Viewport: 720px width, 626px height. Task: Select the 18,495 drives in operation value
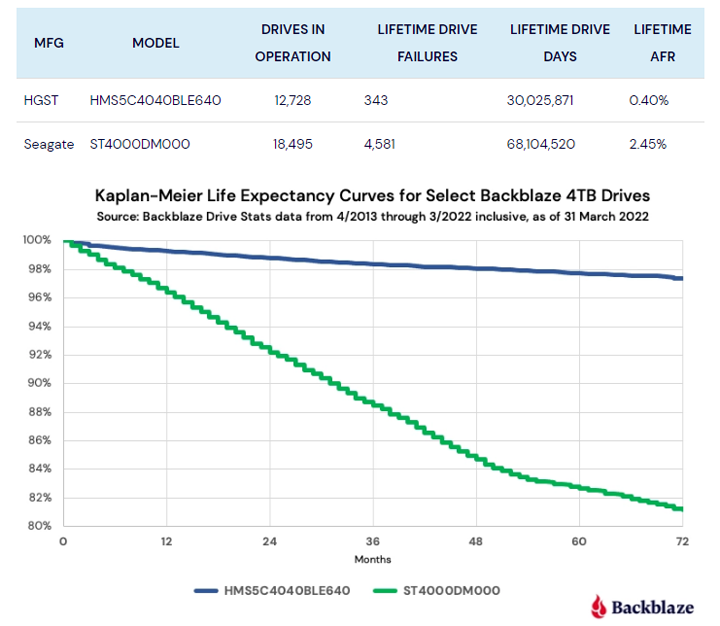pyautogui.click(x=292, y=144)
